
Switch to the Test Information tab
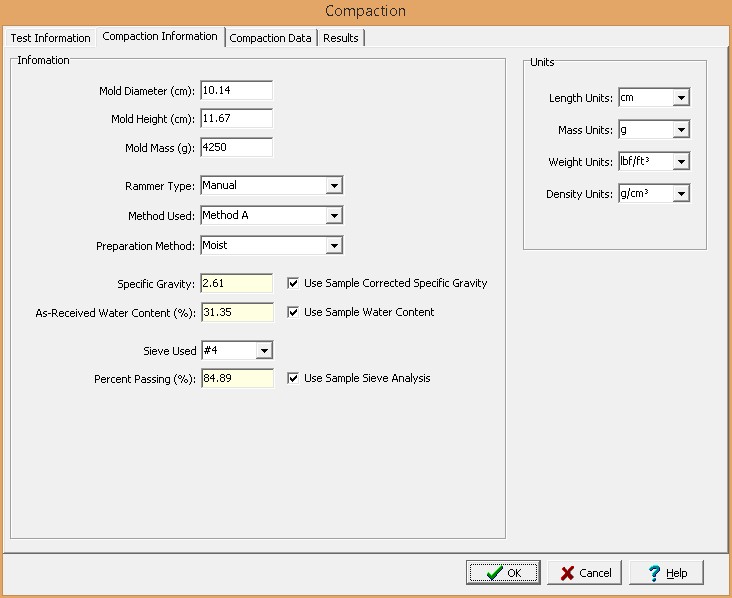50,38
